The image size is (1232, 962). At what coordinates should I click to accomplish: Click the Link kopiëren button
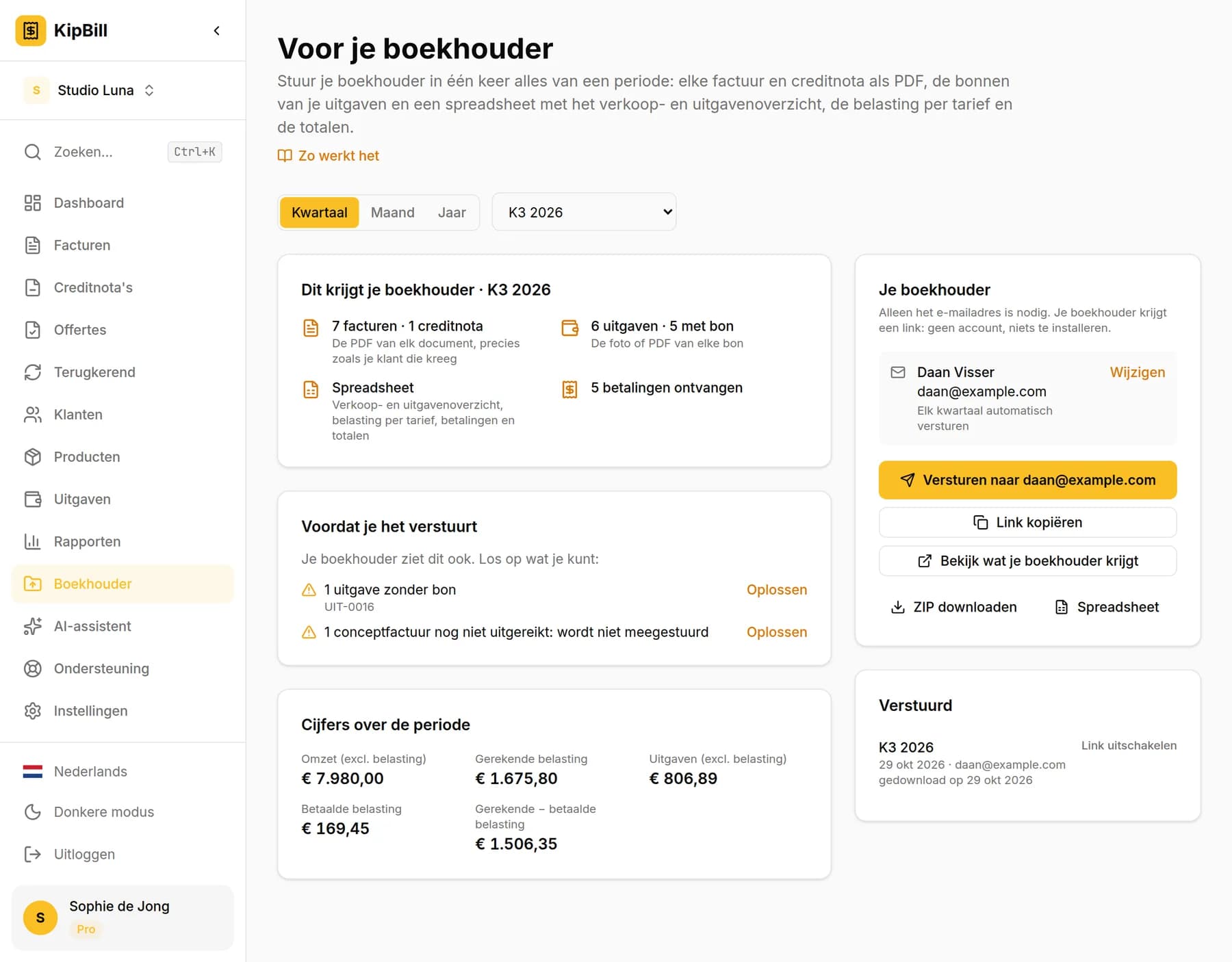click(x=1027, y=523)
